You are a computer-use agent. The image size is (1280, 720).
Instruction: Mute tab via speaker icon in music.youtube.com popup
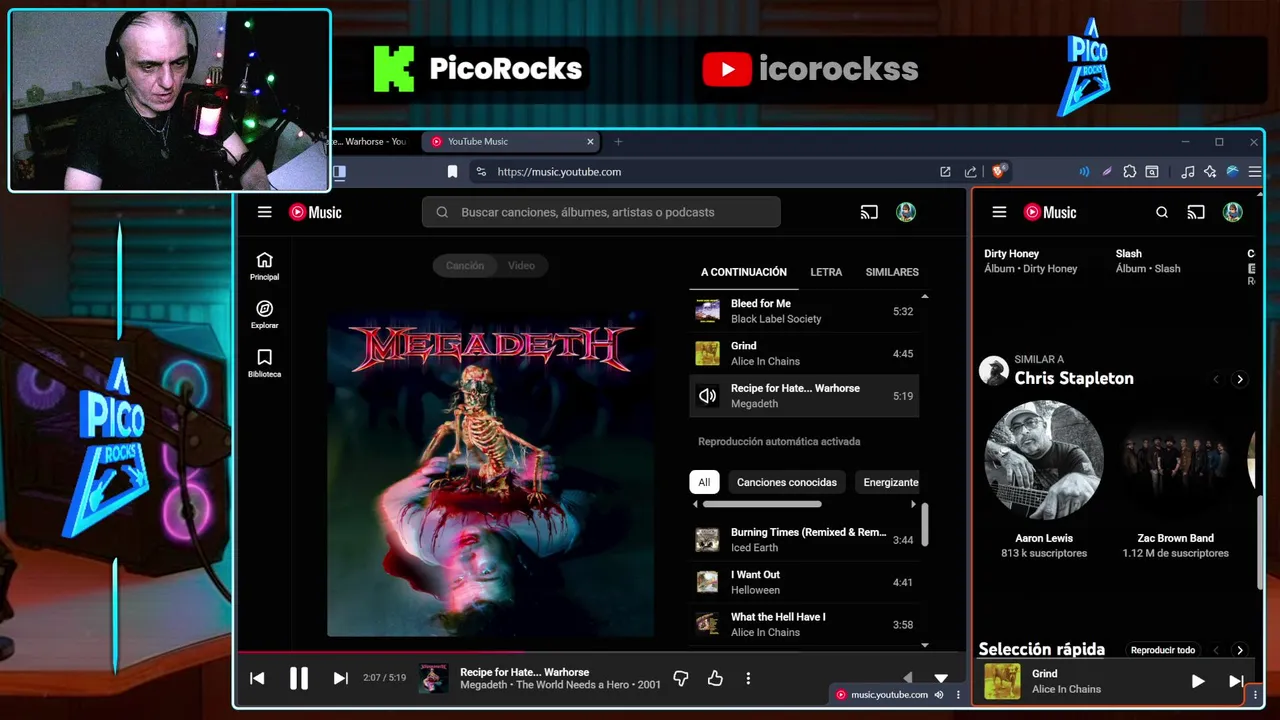[939, 695]
